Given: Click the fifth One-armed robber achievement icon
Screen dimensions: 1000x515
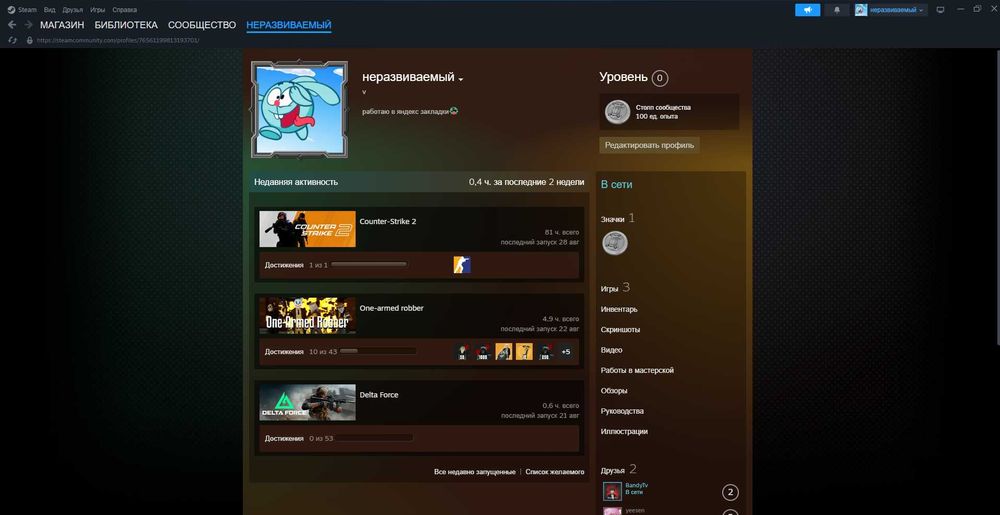Looking at the screenshot, I should pos(545,352).
